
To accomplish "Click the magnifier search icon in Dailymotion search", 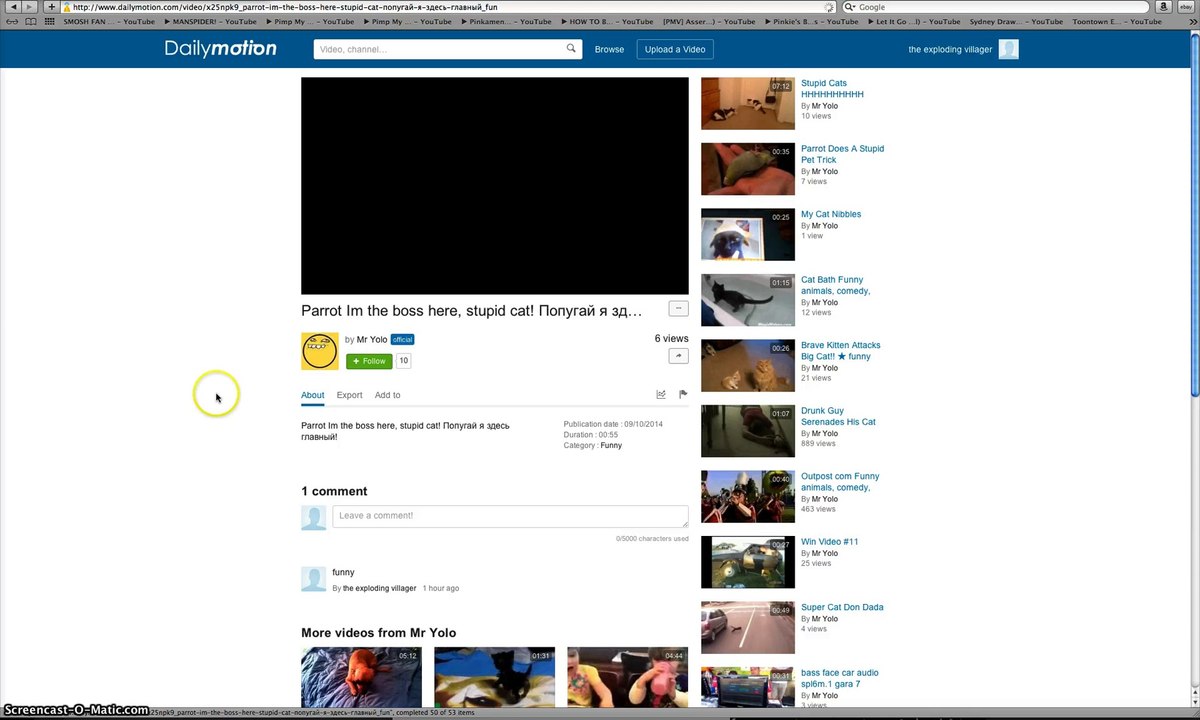I will click(572, 48).
